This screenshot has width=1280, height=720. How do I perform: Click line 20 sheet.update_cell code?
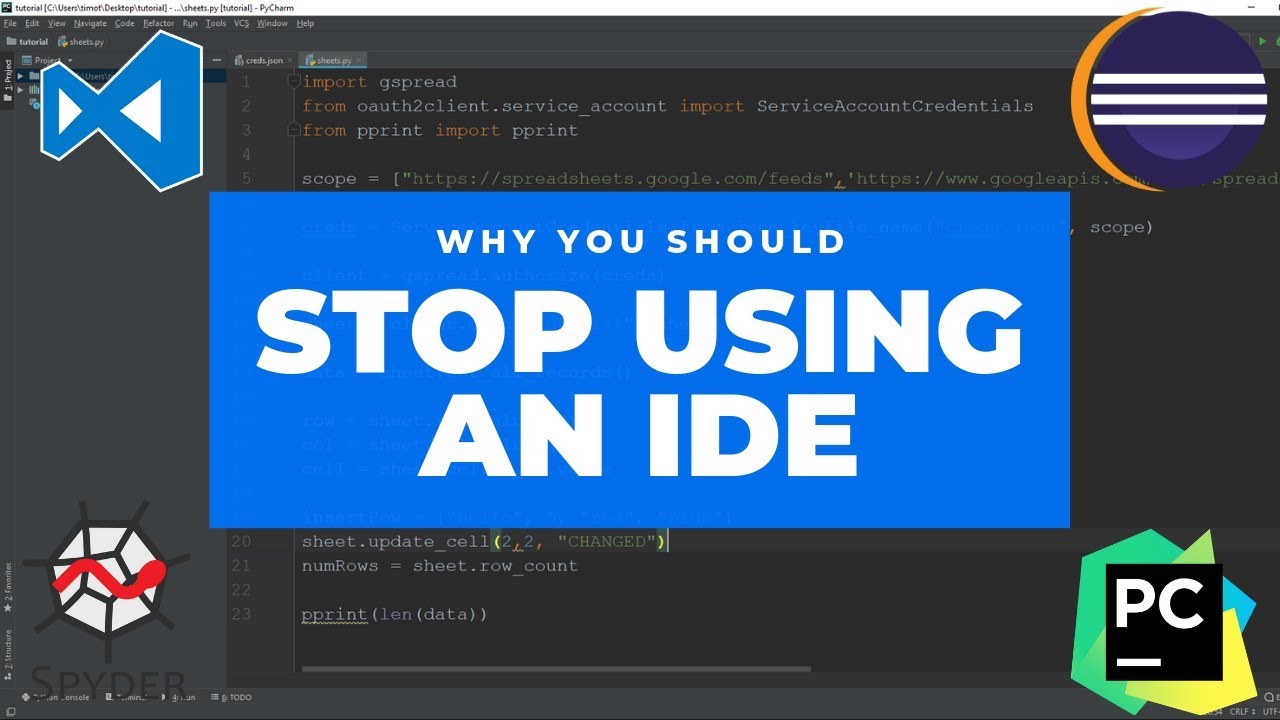[x=484, y=541]
